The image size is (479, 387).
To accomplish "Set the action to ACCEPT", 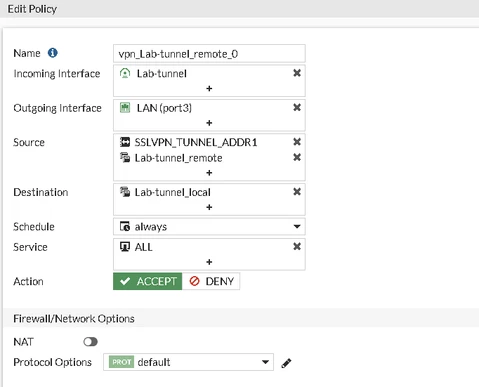I will pos(148,281).
